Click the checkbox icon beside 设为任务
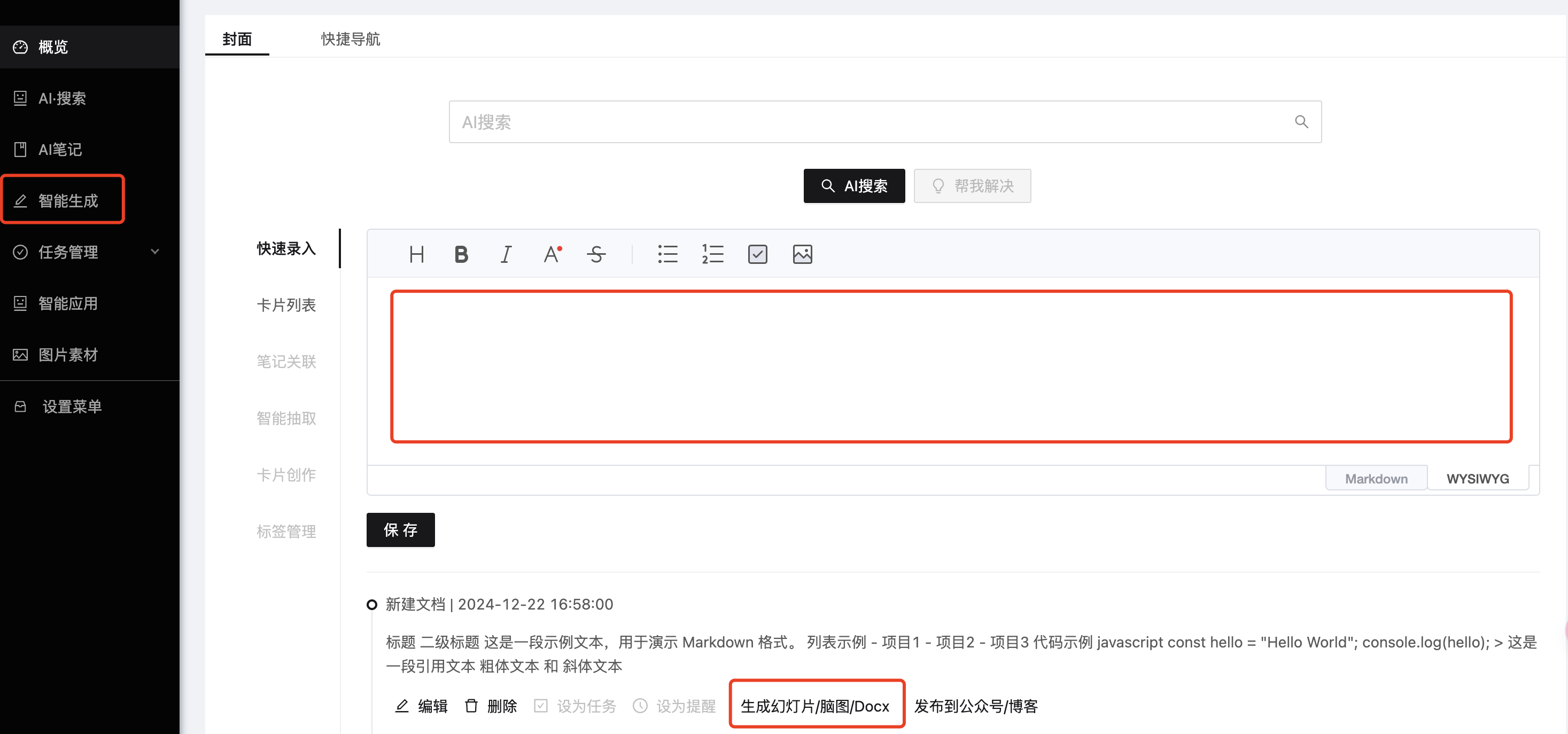 540,705
